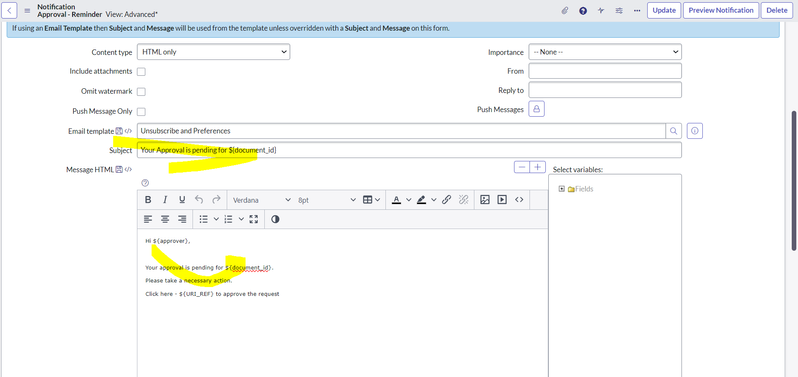This screenshot has width=798, height=377.
Task: Toggle Include attachments checkbox
Action: pyautogui.click(x=141, y=72)
